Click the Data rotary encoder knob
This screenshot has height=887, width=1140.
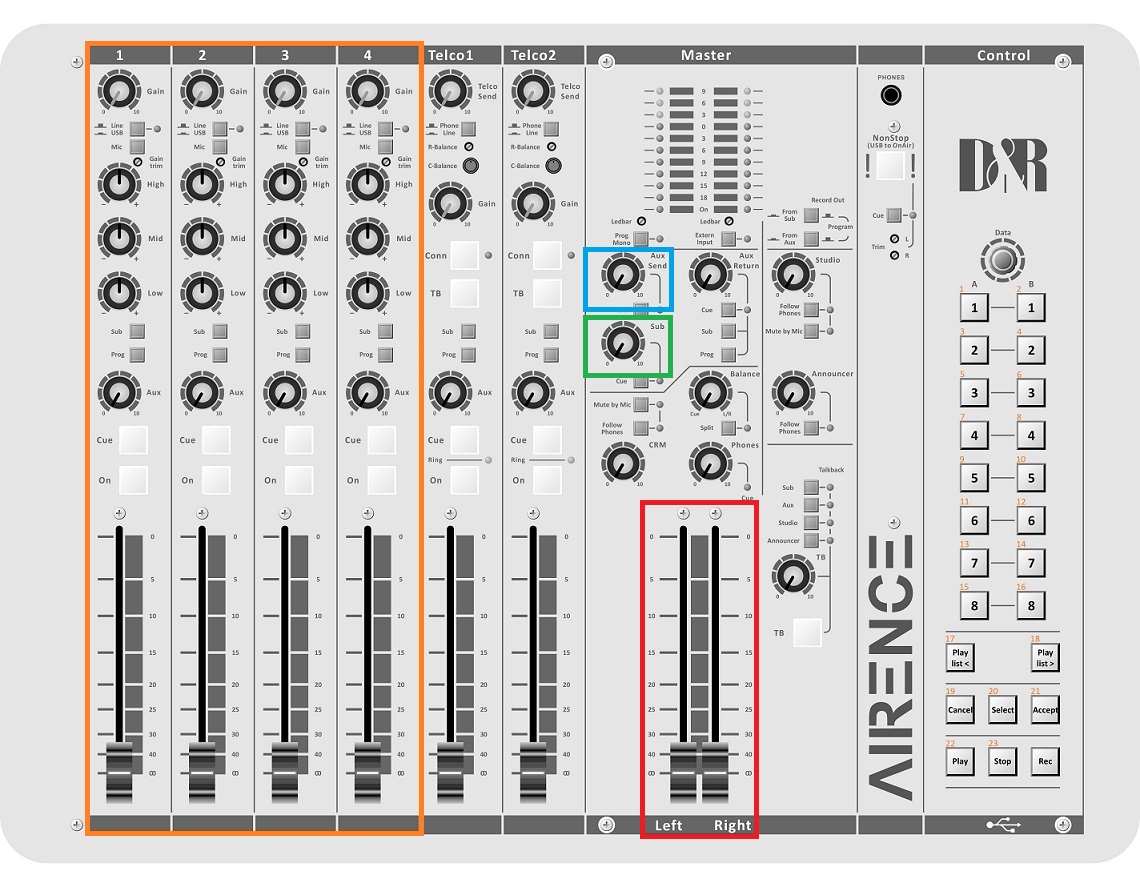1002,261
